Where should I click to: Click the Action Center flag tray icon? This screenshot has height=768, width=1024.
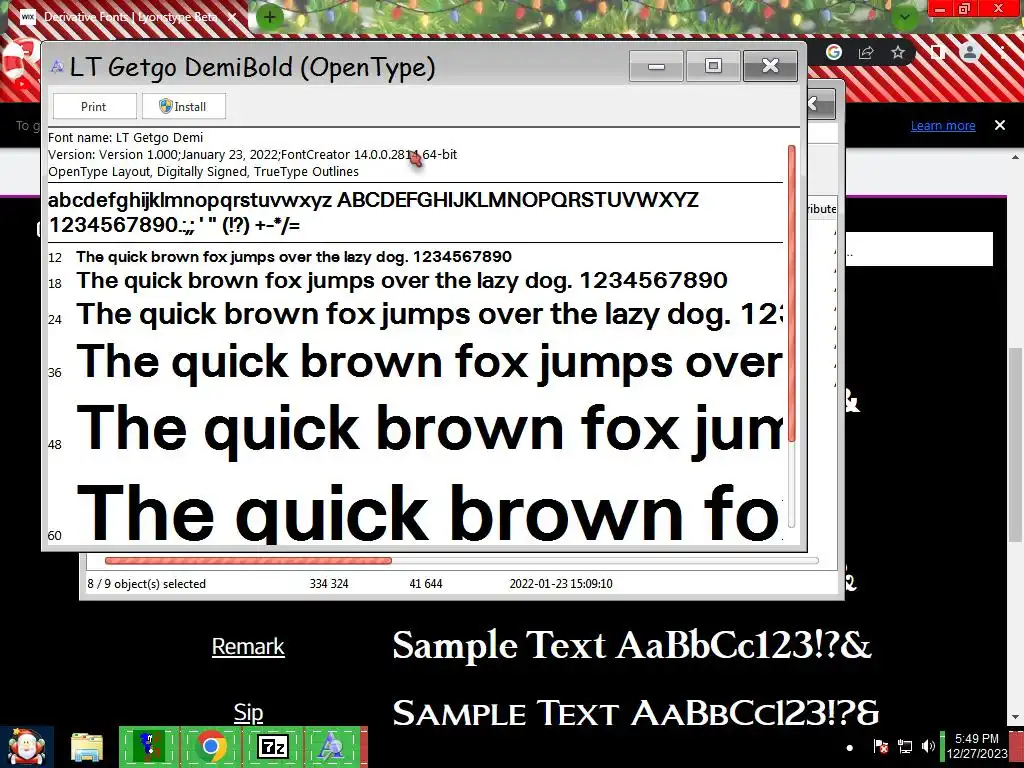point(881,746)
